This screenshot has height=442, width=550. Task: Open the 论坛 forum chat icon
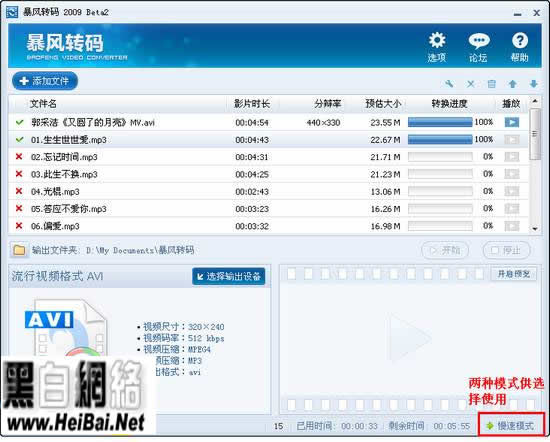[478, 47]
